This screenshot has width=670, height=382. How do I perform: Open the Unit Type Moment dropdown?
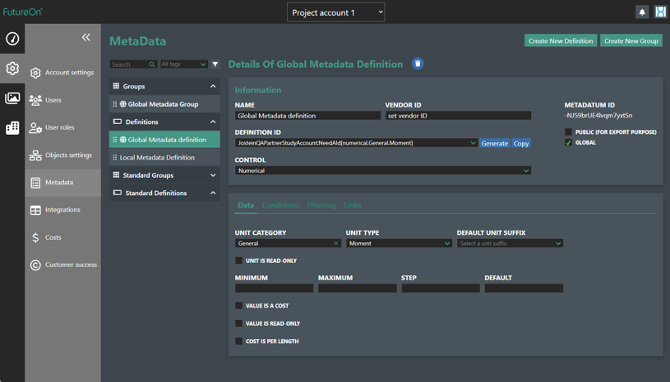[x=399, y=243]
